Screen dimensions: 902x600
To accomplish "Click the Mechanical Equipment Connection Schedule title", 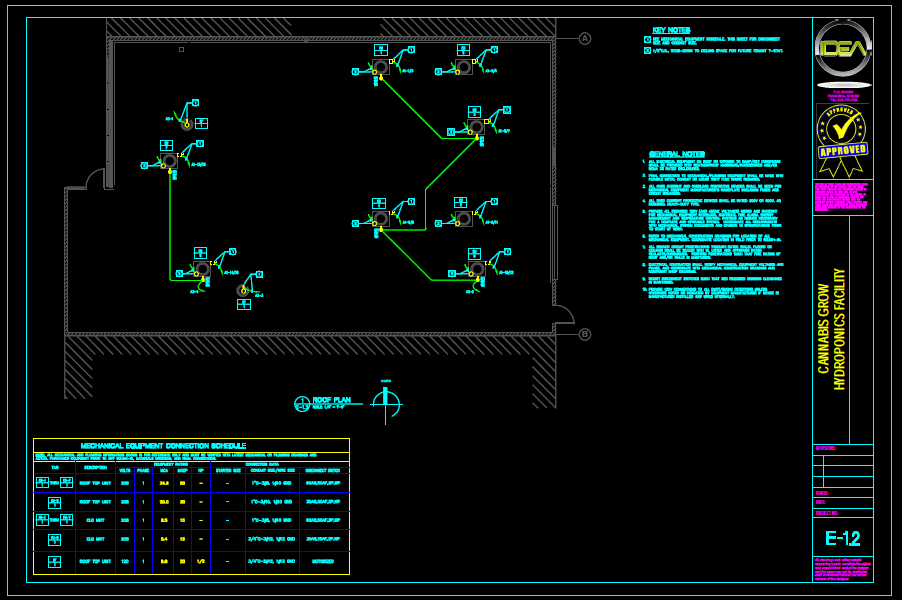I will click(162, 445).
